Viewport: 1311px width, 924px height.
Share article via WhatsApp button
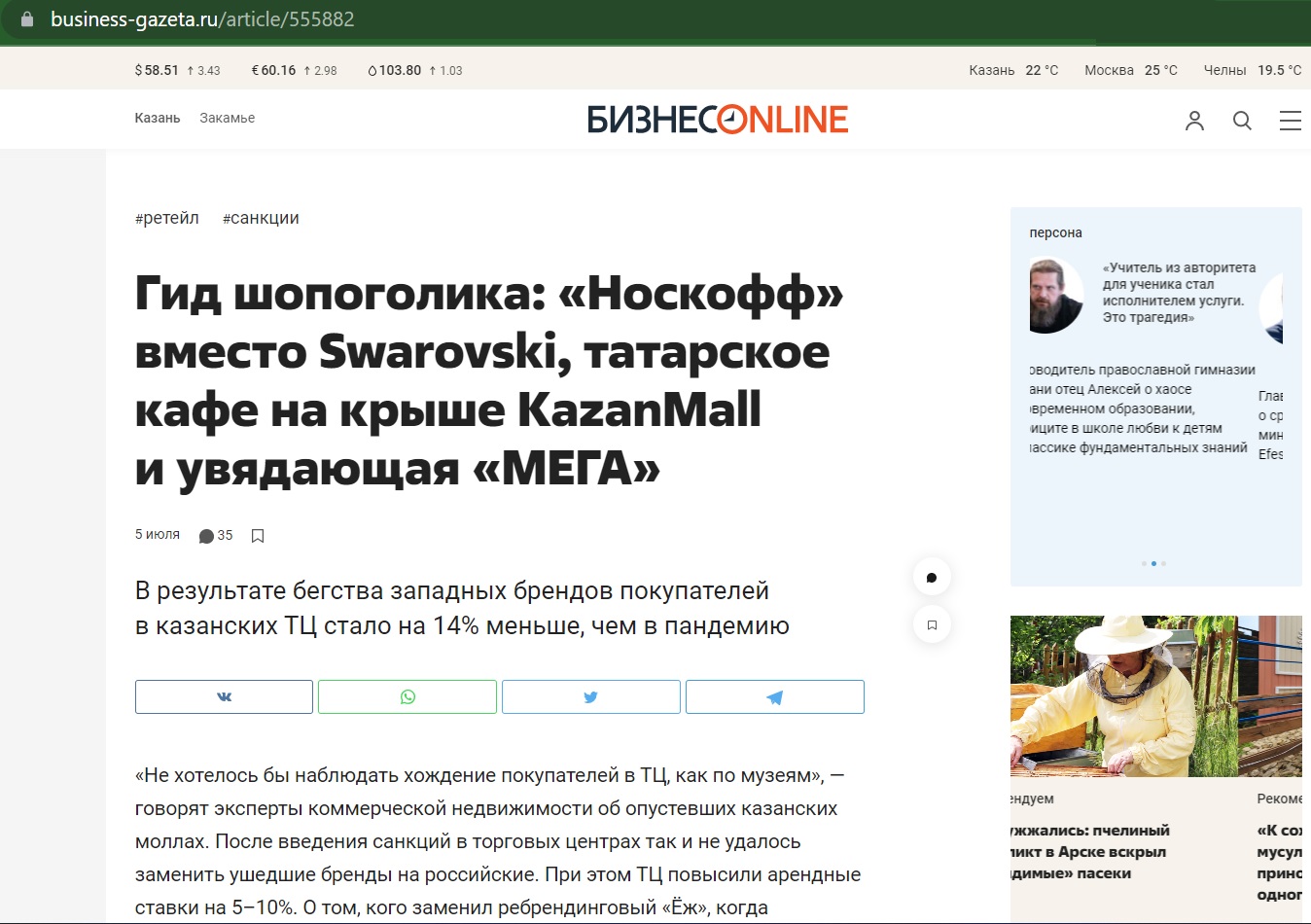pyautogui.click(x=407, y=697)
